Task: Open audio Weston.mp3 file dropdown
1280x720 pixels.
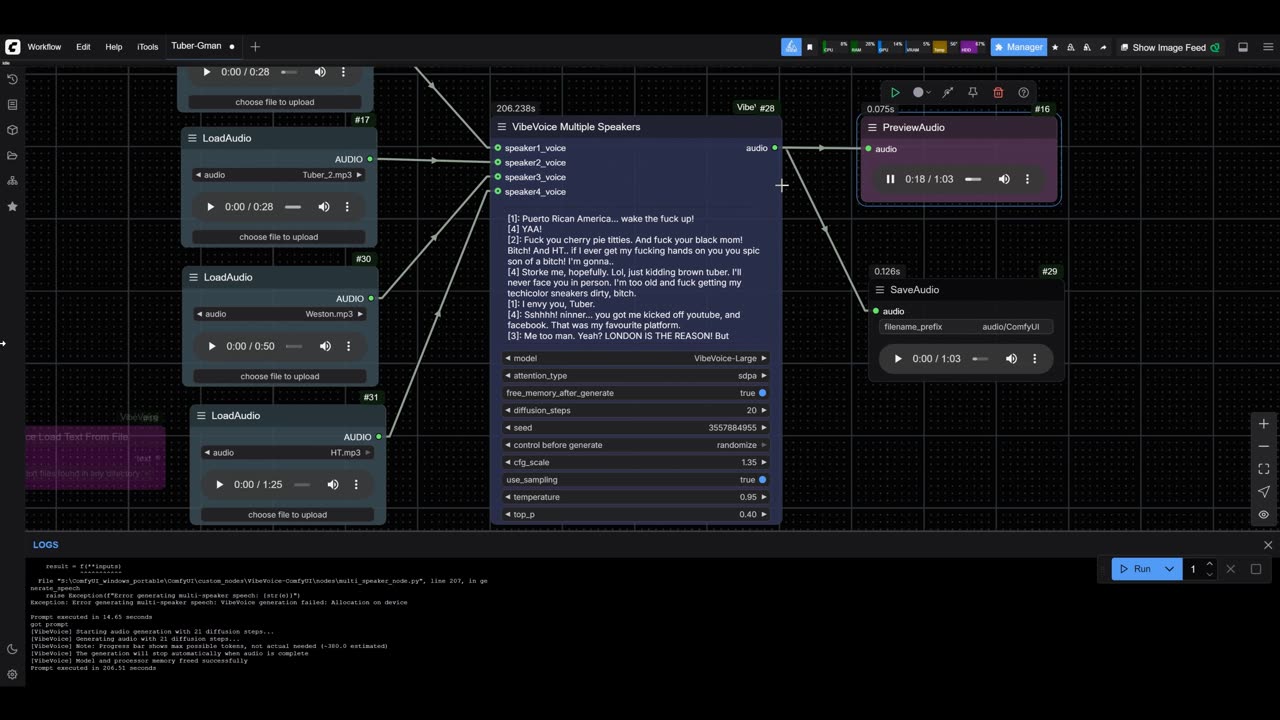Action: pyautogui.click(x=280, y=314)
